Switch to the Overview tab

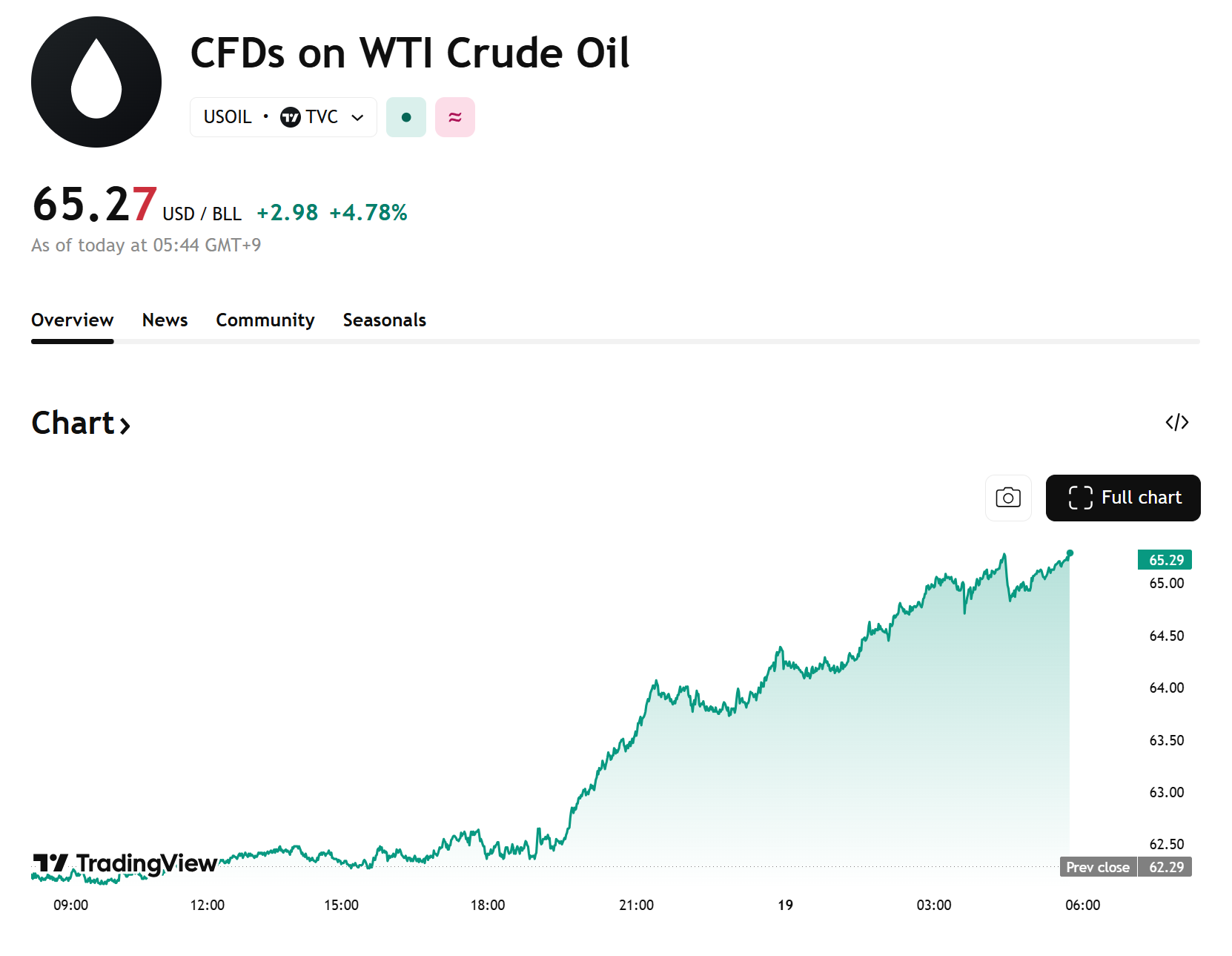(x=73, y=320)
